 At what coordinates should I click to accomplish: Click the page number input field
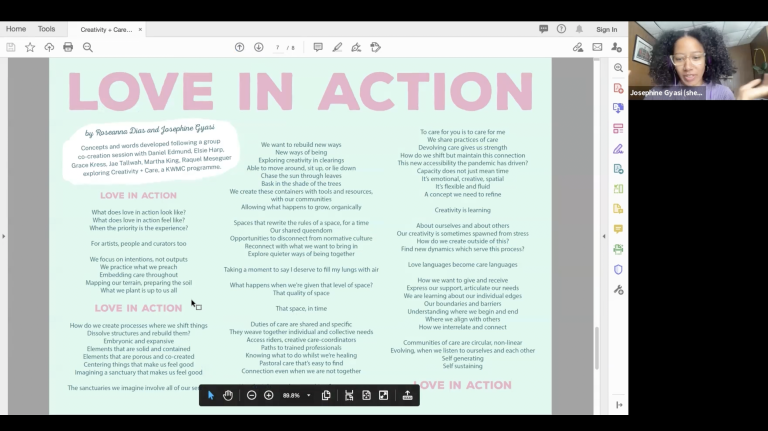(x=277, y=47)
